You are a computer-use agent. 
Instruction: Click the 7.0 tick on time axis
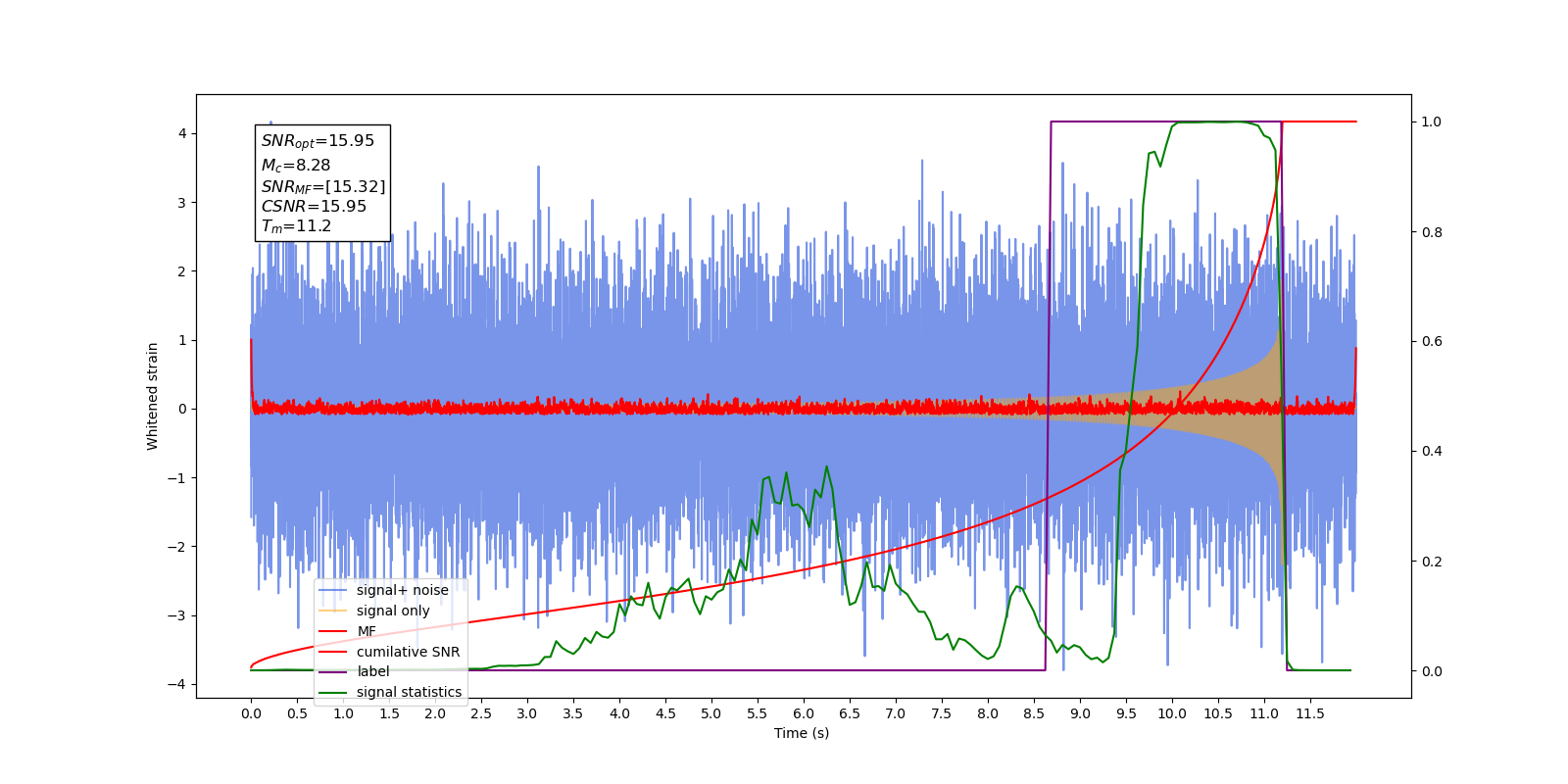pos(896,713)
